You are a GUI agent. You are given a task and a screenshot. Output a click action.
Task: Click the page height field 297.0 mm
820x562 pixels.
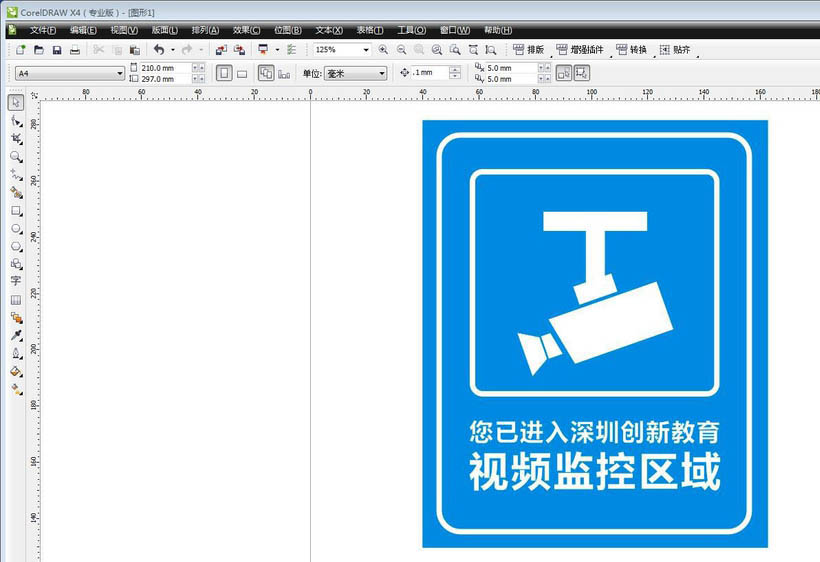(165, 79)
